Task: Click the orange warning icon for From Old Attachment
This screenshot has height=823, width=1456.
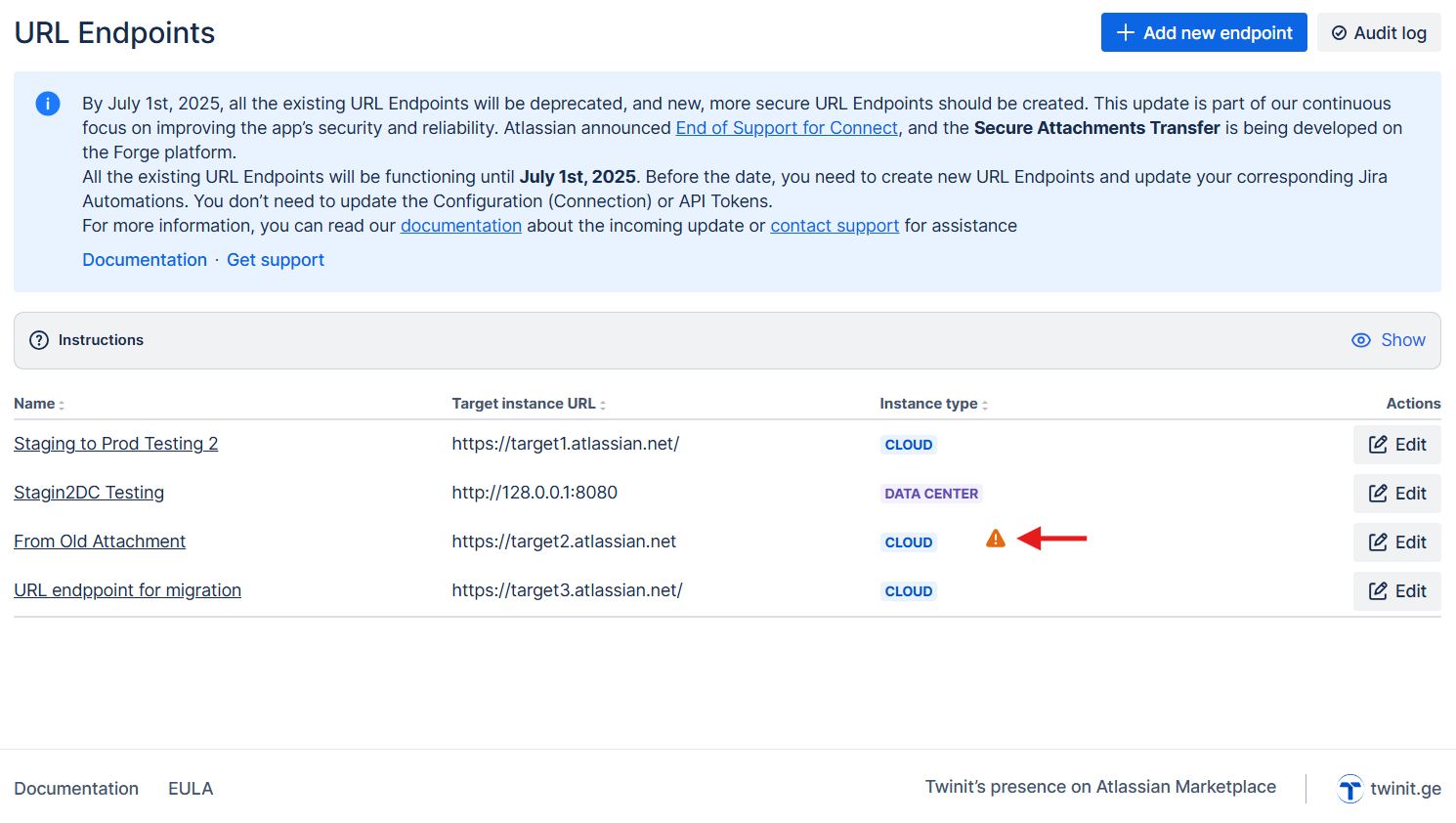Action: click(996, 539)
